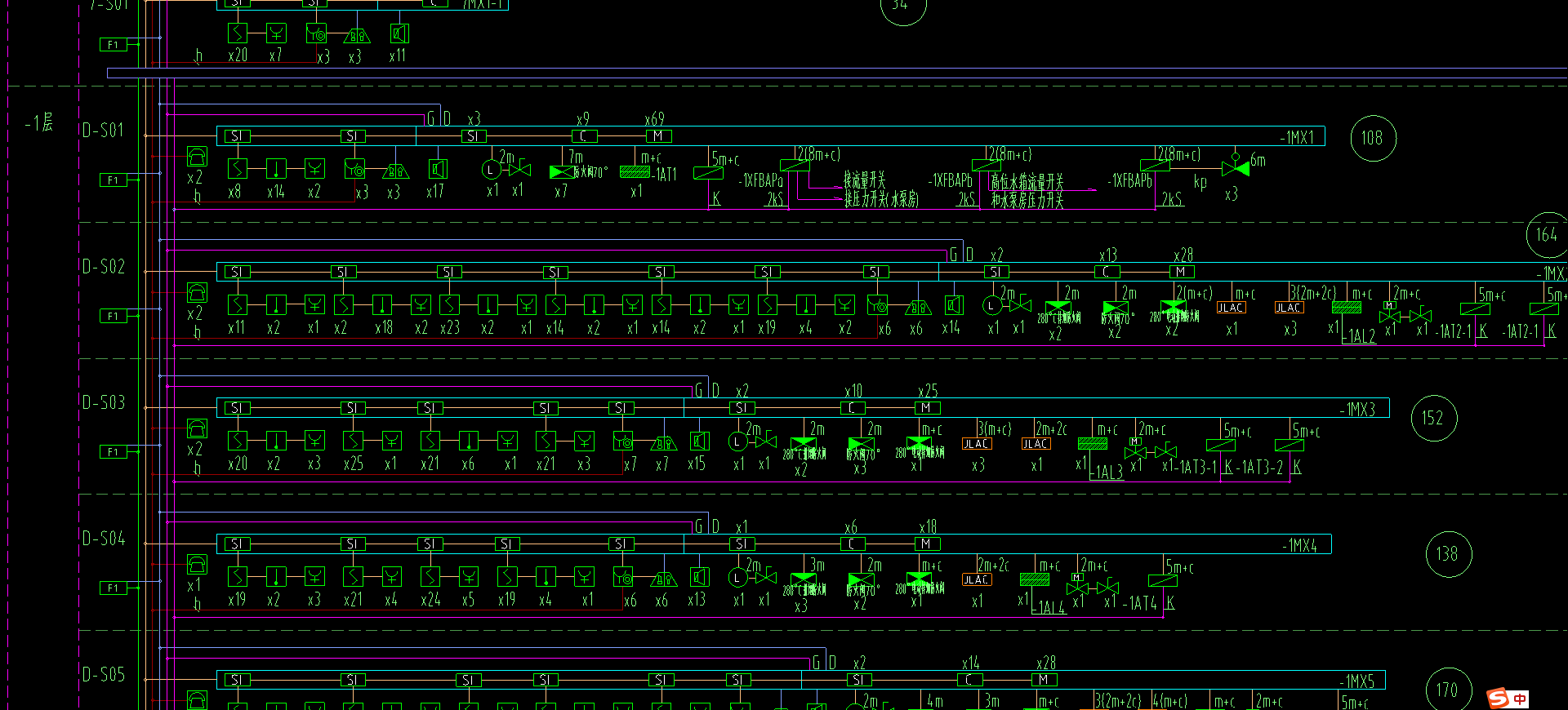This screenshot has height=710, width=1568.
Task: Select green valve symbol beside 6m
Action: click(1236, 168)
